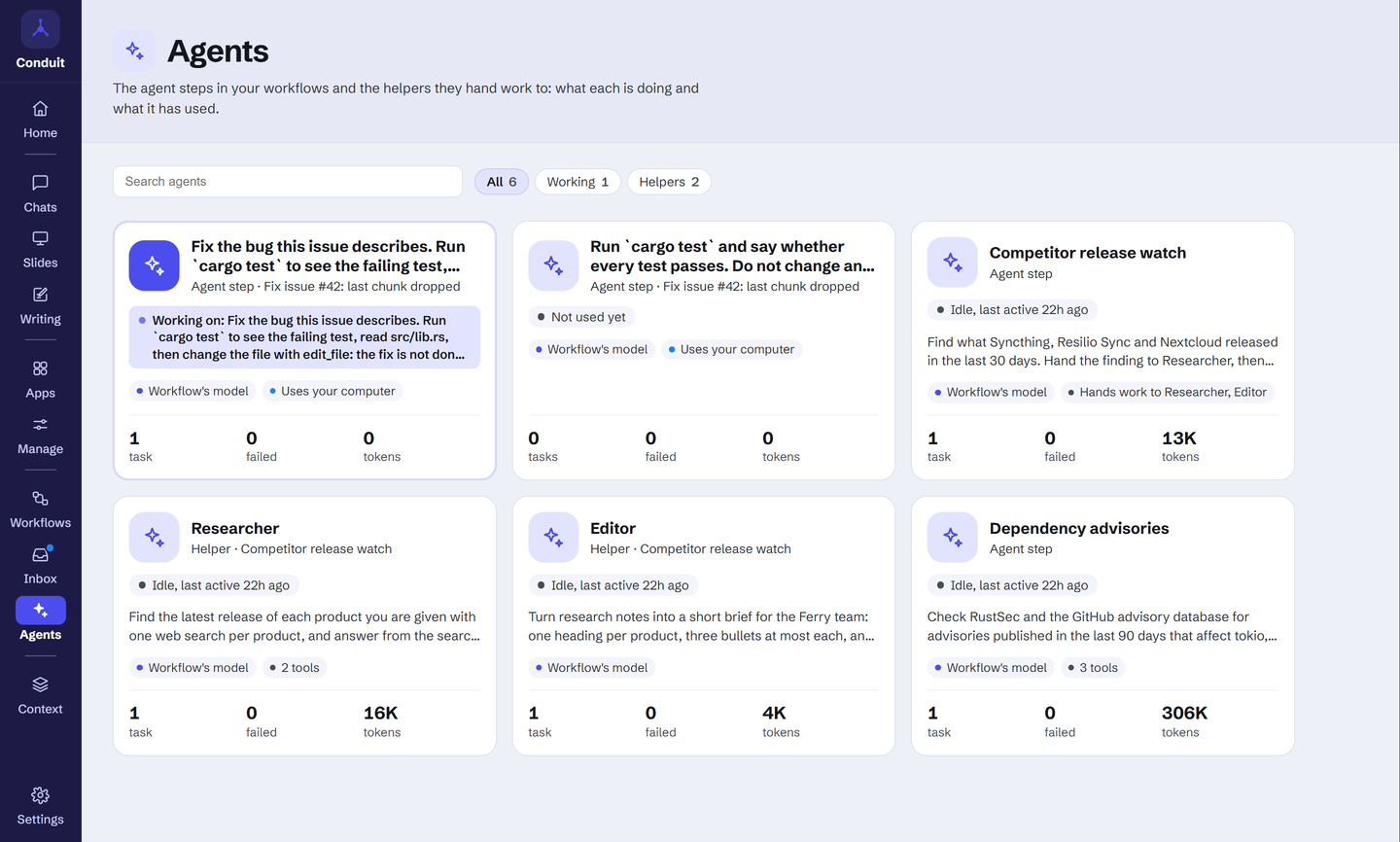This screenshot has height=842, width=1400.
Task: Click the icon of the working 'Fix the bug' agent
Action: coord(155,265)
